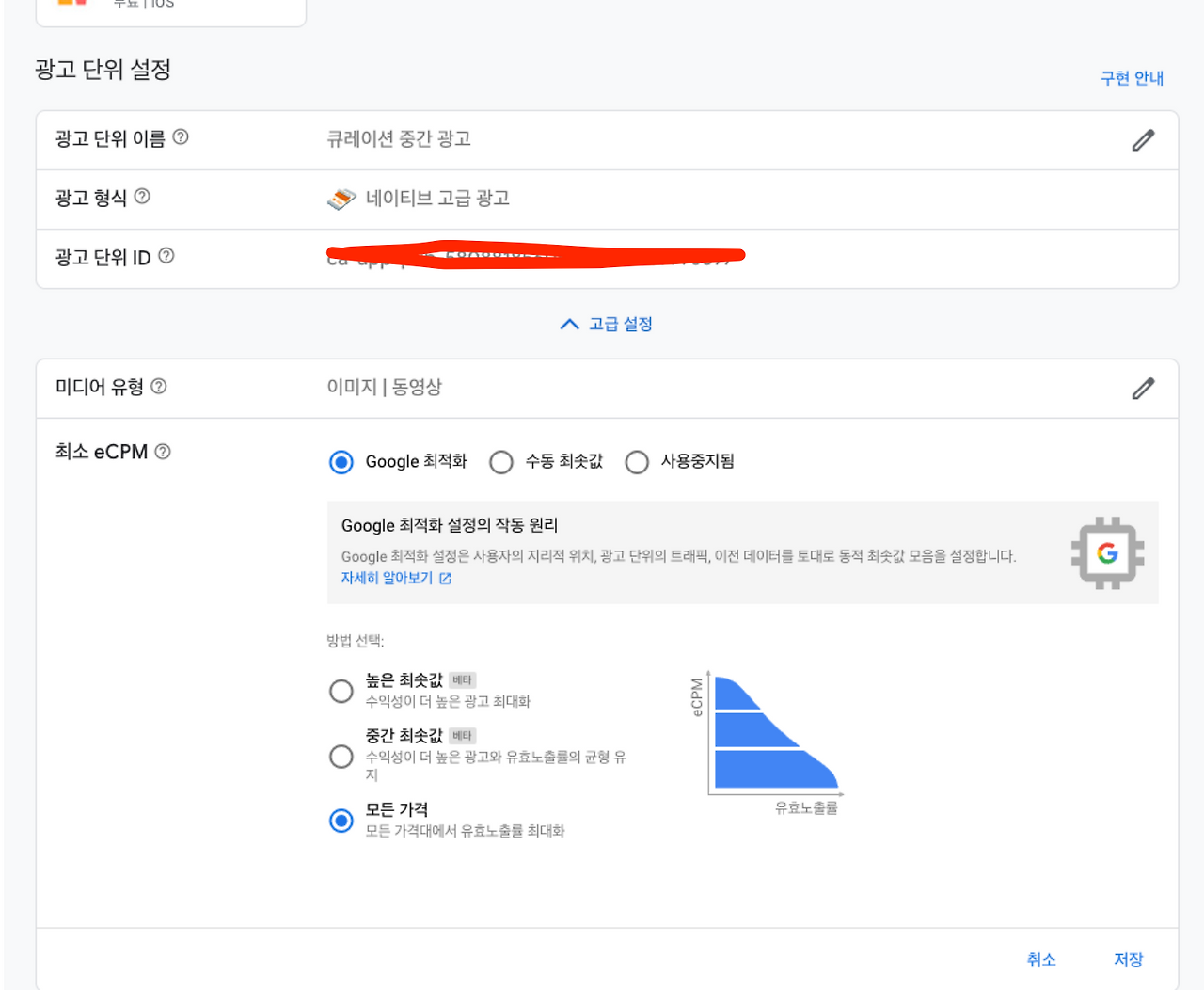Edit the 광고 단위 이름 with the pencil icon
Screen dimensions: 1204x990
pyautogui.click(x=1143, y=139)
